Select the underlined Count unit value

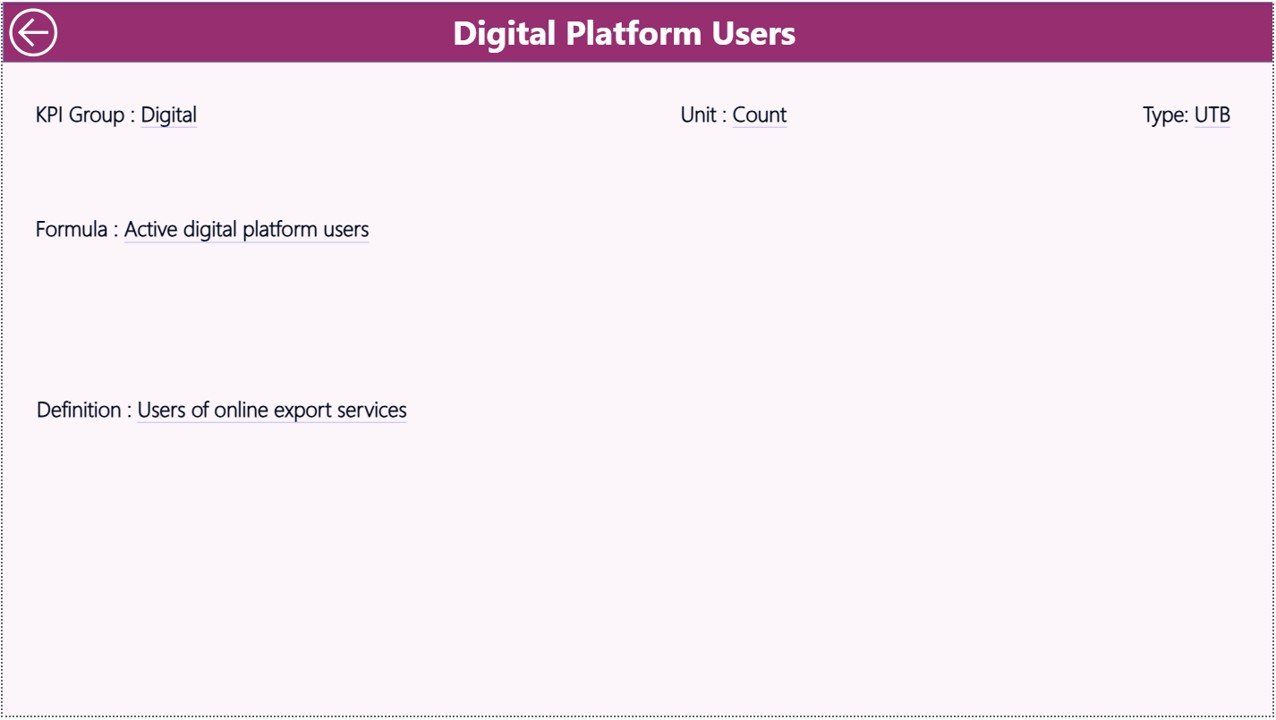pos(759,115)
